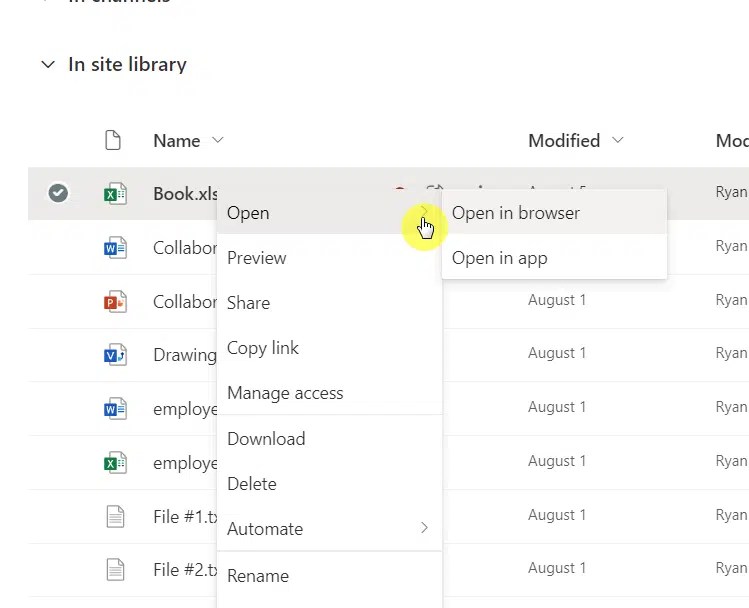The height and width of the screenshot is (608, 749).
Task: Open the Modified column dropdown chevron
Action: pos(618,140)
